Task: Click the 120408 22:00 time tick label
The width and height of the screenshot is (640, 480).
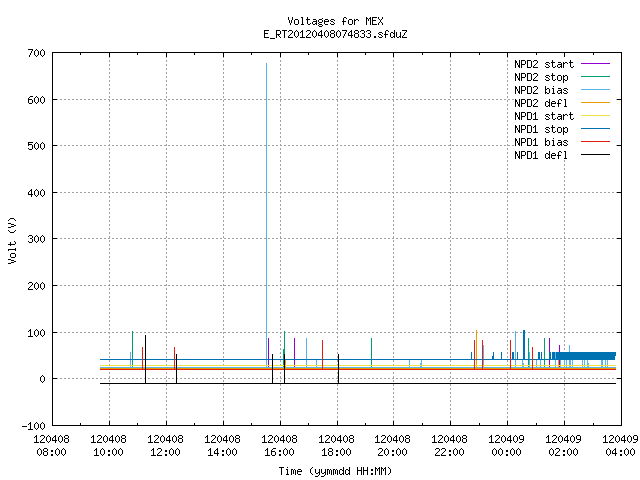Action: (x=449, y=446)
